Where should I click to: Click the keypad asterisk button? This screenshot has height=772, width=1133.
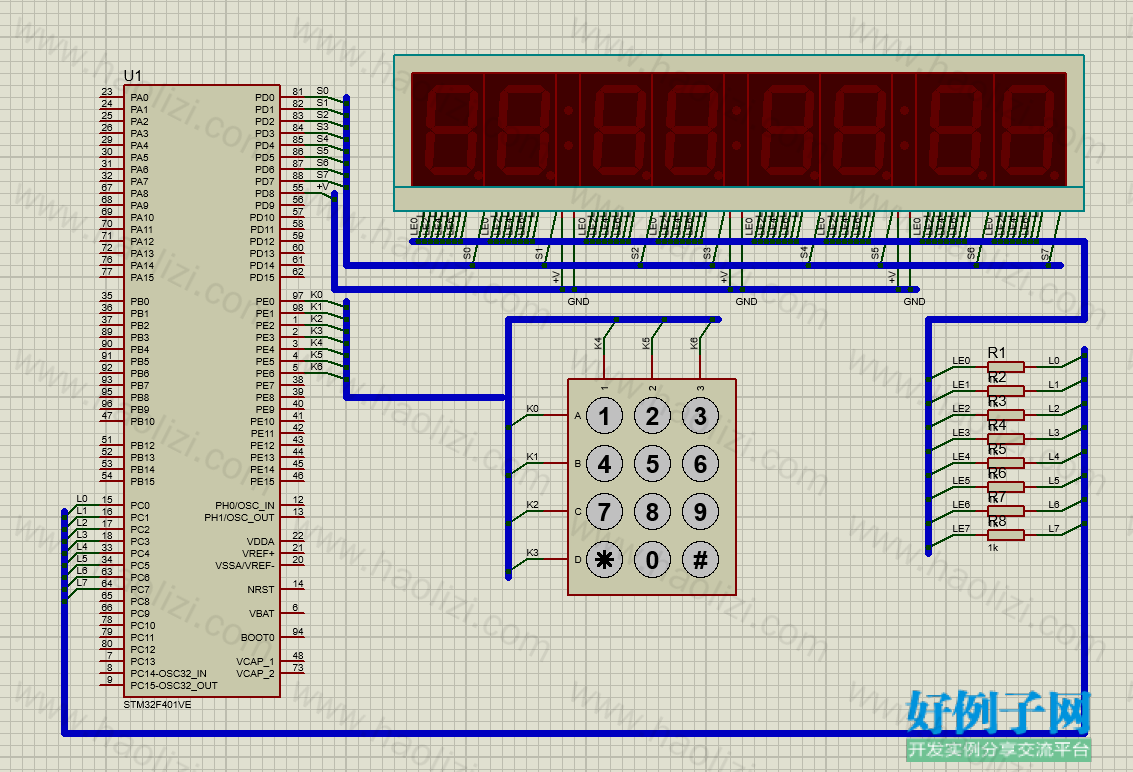tap(604, 559)
